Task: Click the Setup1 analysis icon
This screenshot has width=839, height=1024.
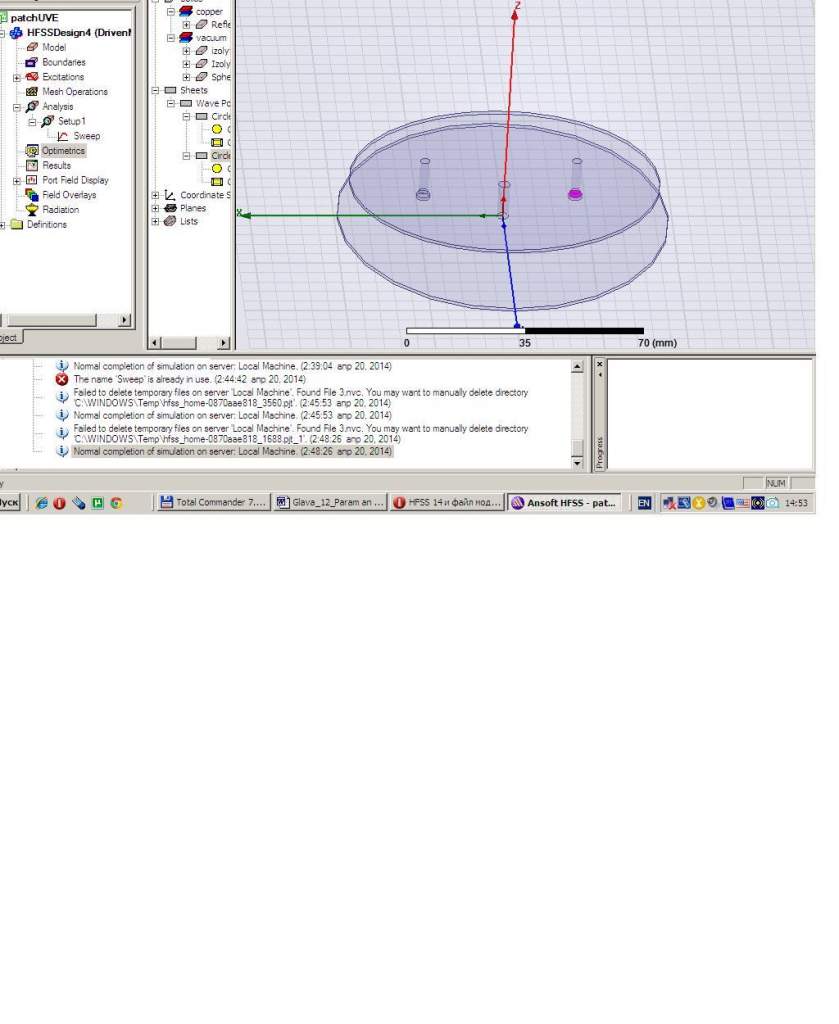Action: click(x=47, y=121)
